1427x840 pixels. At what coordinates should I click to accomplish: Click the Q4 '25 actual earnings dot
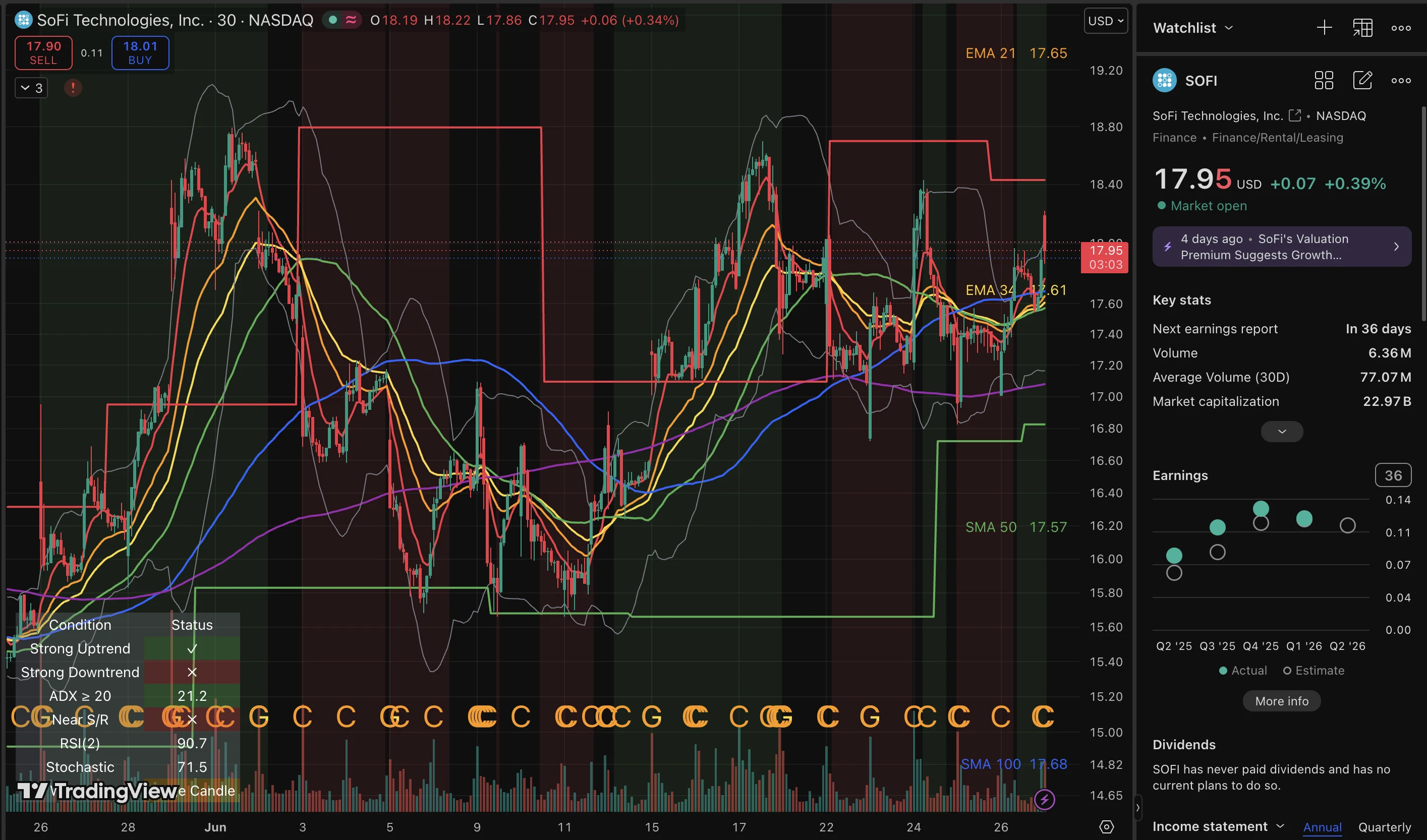1261,508
